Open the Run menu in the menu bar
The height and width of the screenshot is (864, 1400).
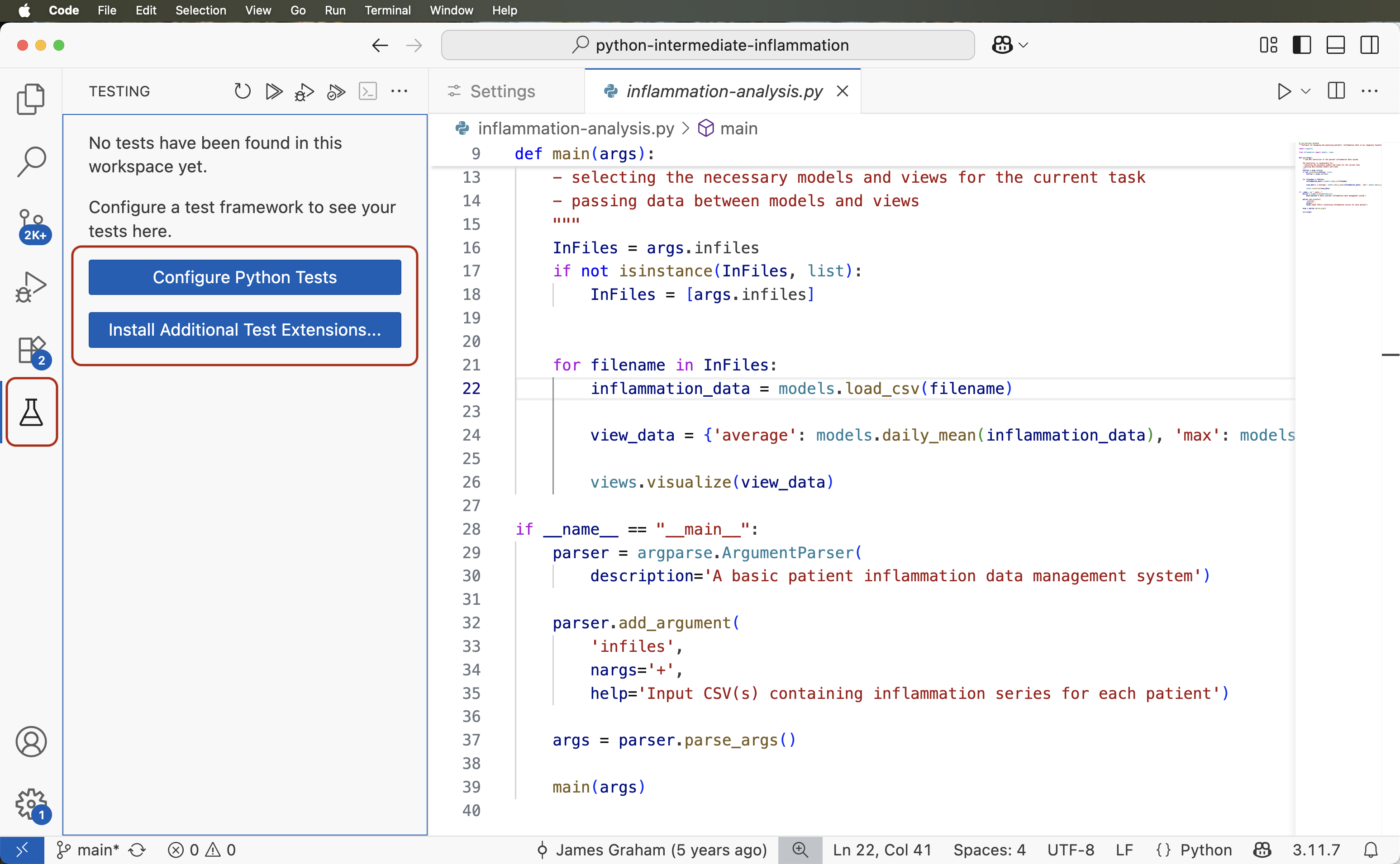[x=335, y=10]
